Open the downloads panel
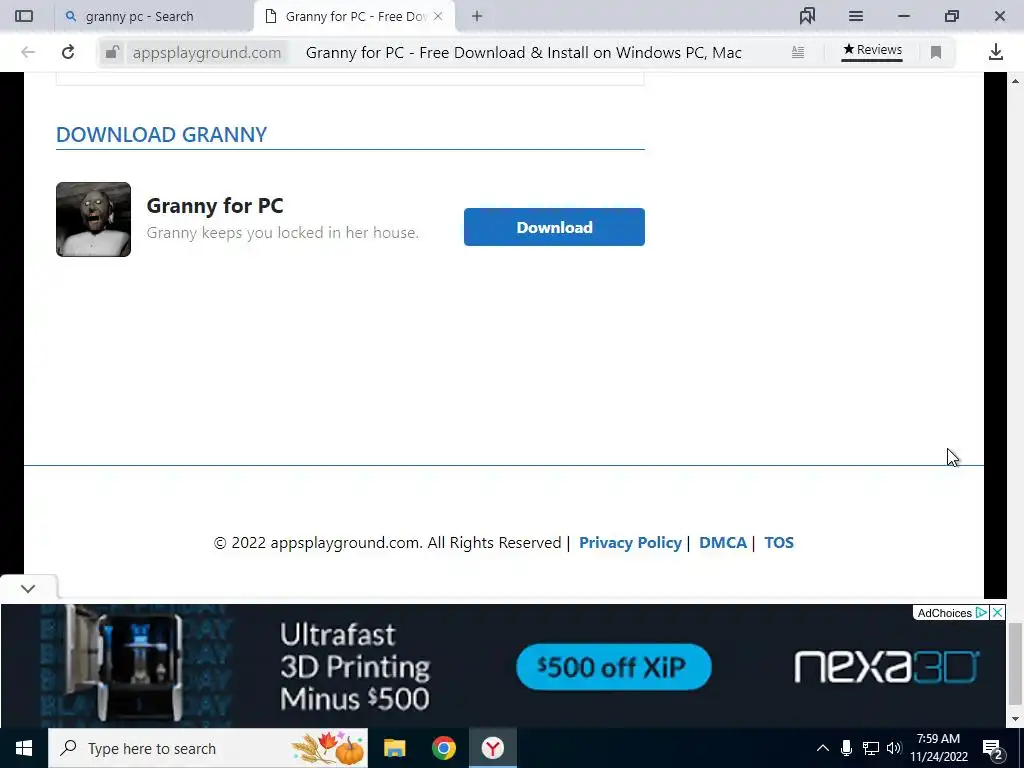This screenshot has height=768, width=1024. coord(995,52)
